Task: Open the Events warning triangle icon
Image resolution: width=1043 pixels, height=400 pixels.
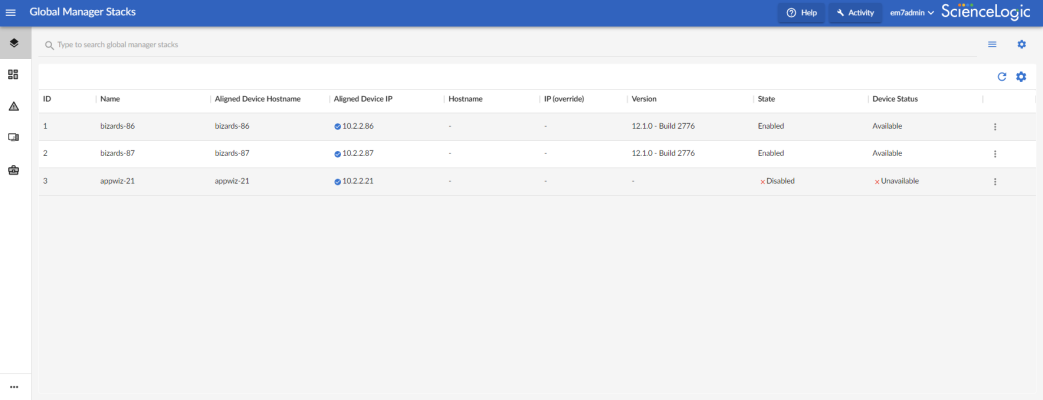Action: [x=14, y=106]
